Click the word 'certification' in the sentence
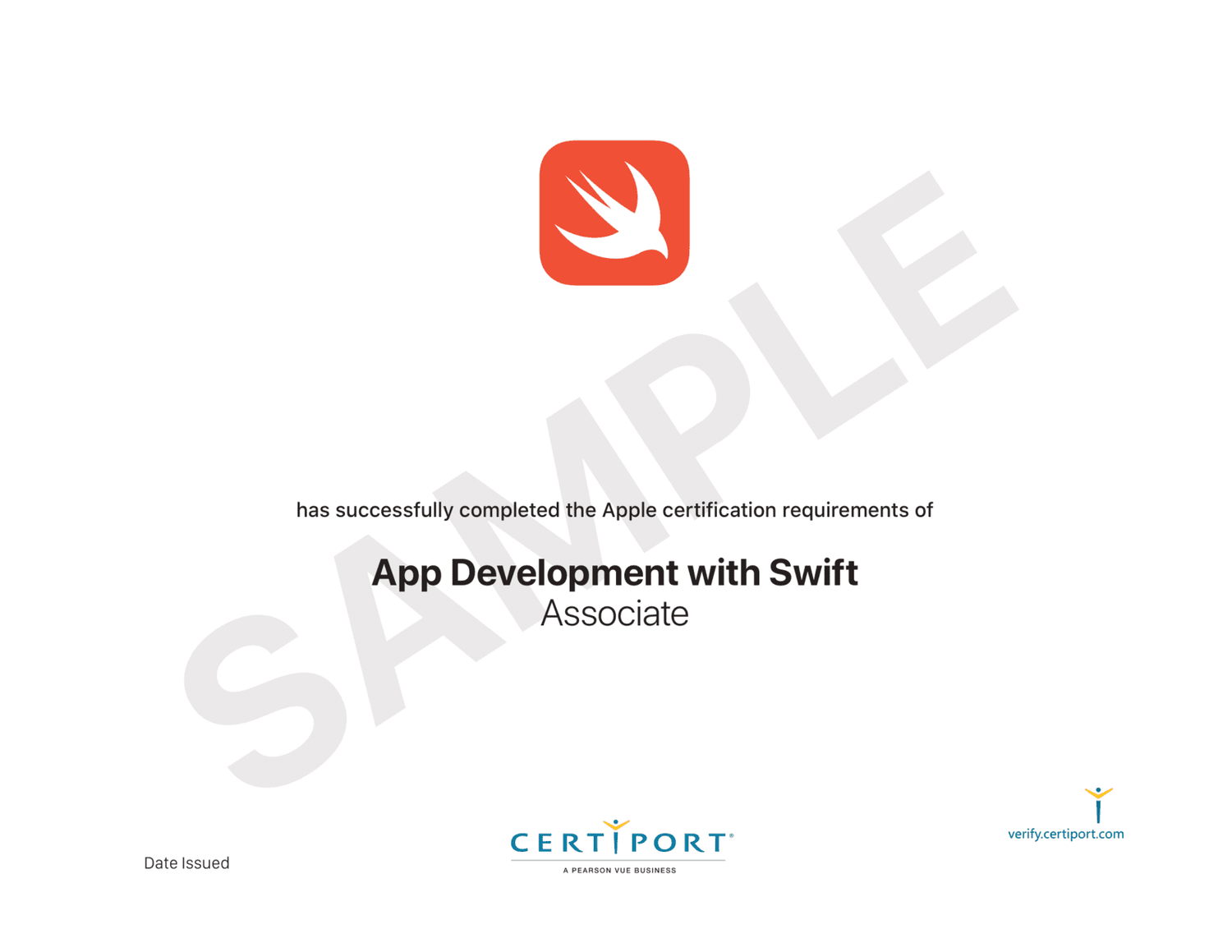Screen dimensions: 1232x952 pos(719,510)
